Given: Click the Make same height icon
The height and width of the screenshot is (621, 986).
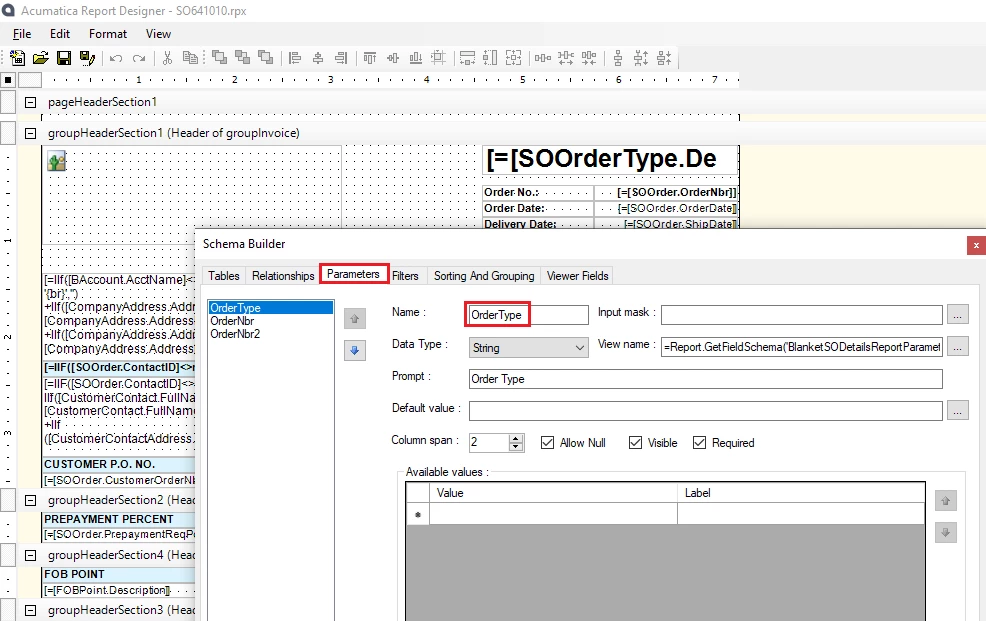Looking at the screenshot, I should [490, 58].
